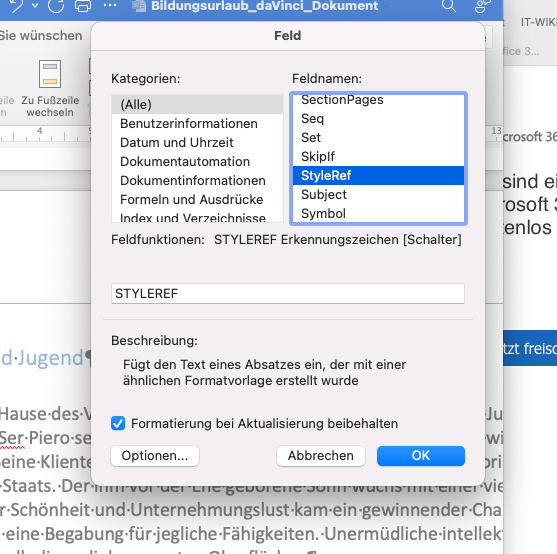The height and width of the screenshot is (554, 557).
Task: Click the Word document icon beside the title
Action: (x=139, y=6)
